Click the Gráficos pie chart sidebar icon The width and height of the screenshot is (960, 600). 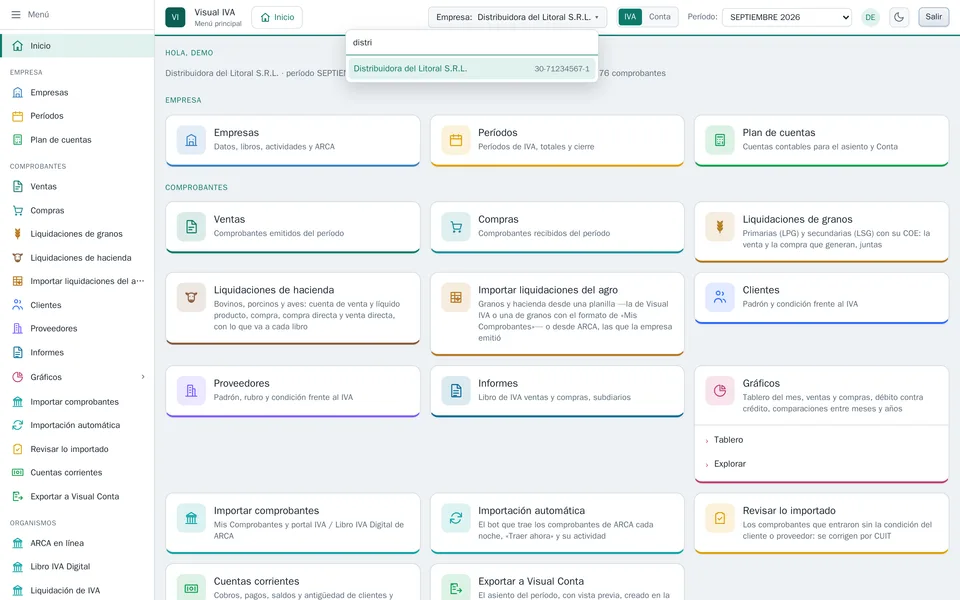tap(18, 377)
